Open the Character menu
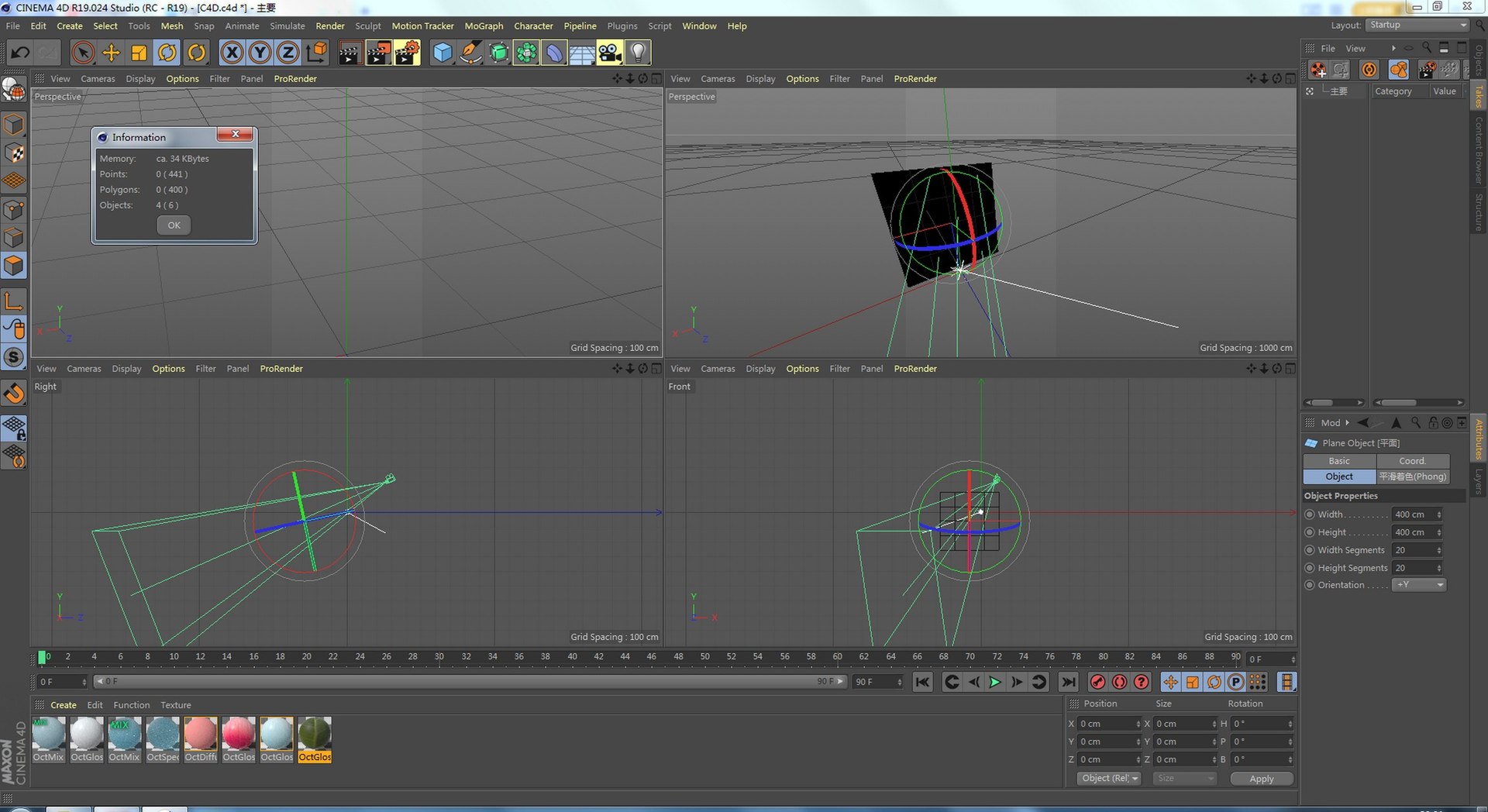This screenshot has width=1488, height=812. [x=533, y=26]
